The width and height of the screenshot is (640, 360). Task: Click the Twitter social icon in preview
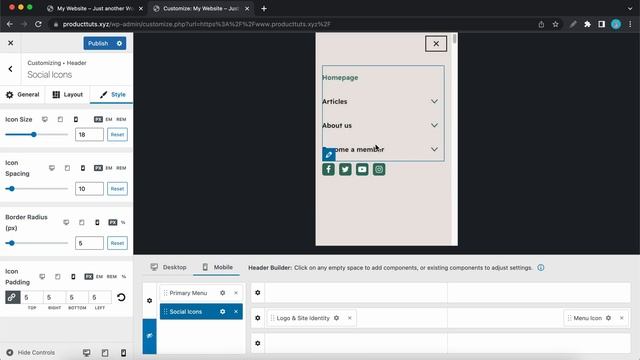click(345, 169)
